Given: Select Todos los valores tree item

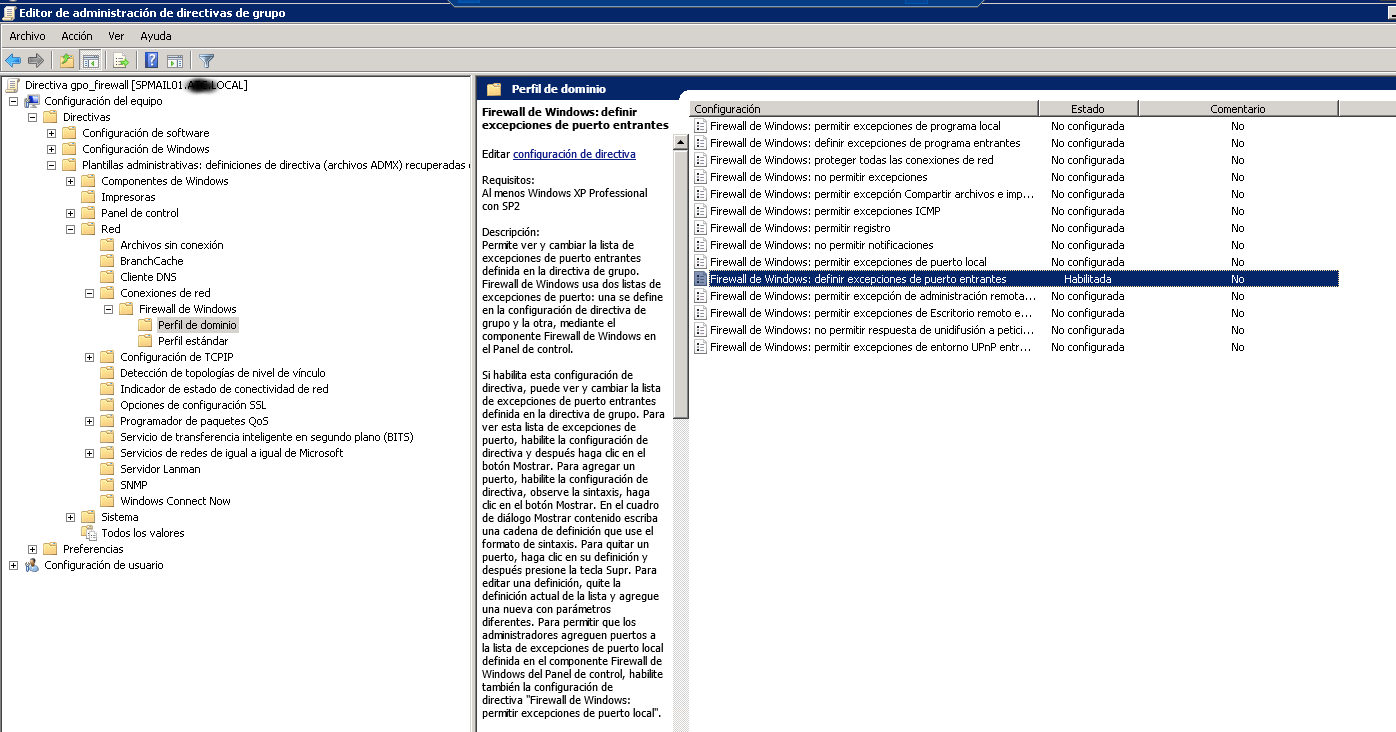Looking at the screenshot, I should tap(142, 533).
